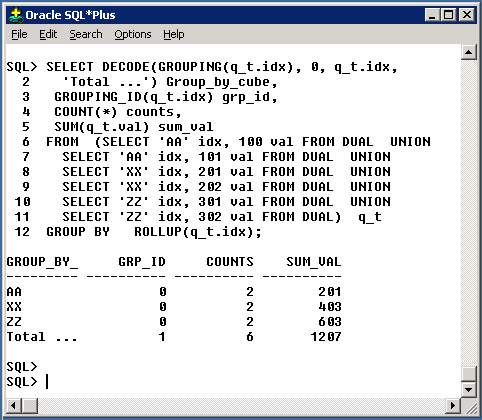Minimize the SQL*Plus window

pyautogui.click(x=432, y=15)
